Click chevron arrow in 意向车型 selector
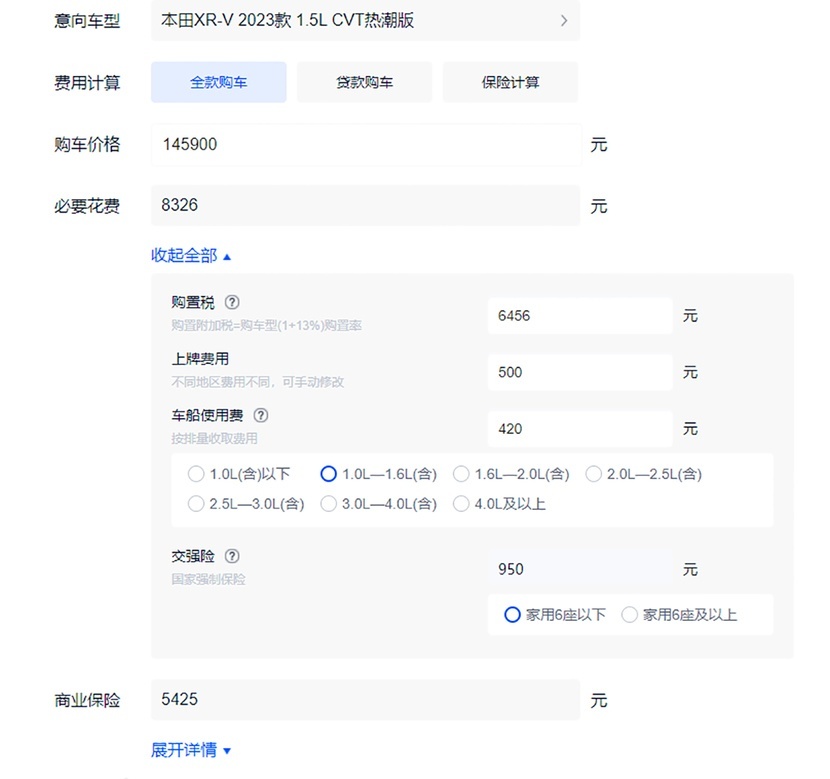 click(x=564, y=21)
